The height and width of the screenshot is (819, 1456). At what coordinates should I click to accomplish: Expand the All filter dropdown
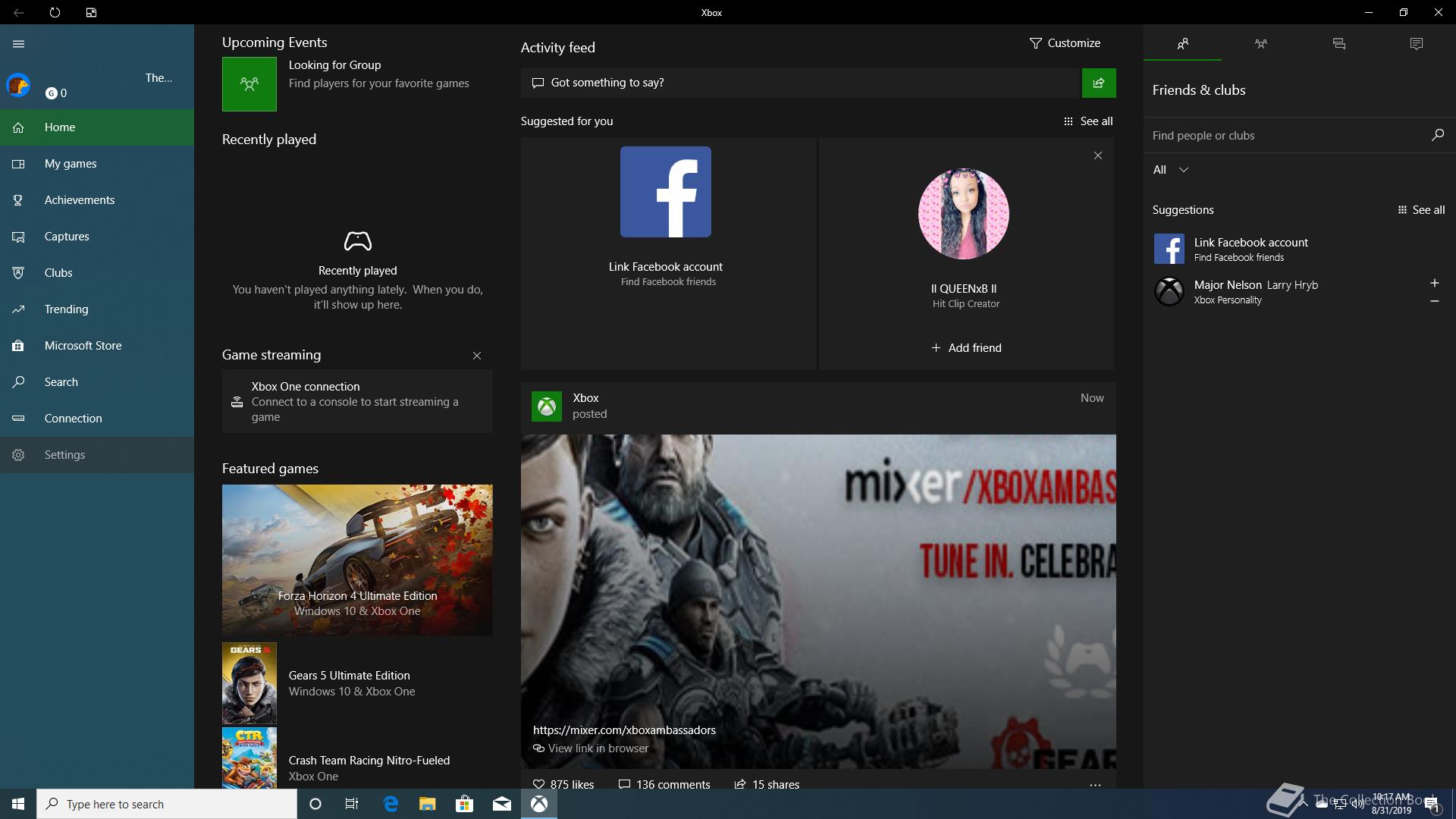[x=1170, y=170]
